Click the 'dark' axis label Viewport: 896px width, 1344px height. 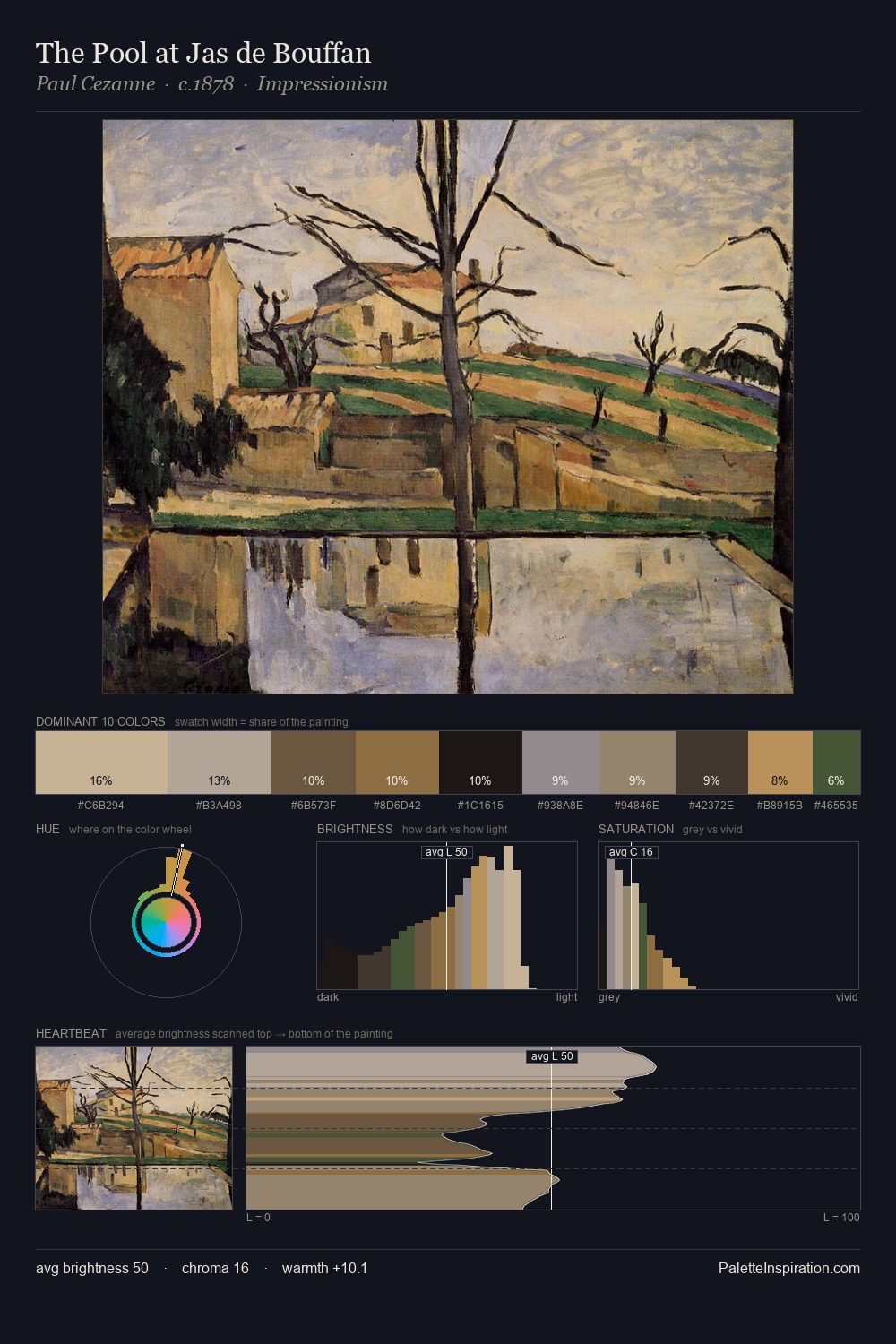(328, 997)
